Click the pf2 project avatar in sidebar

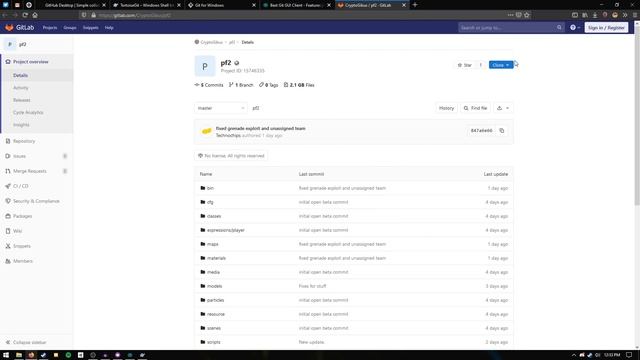click(x=10, y=44)
